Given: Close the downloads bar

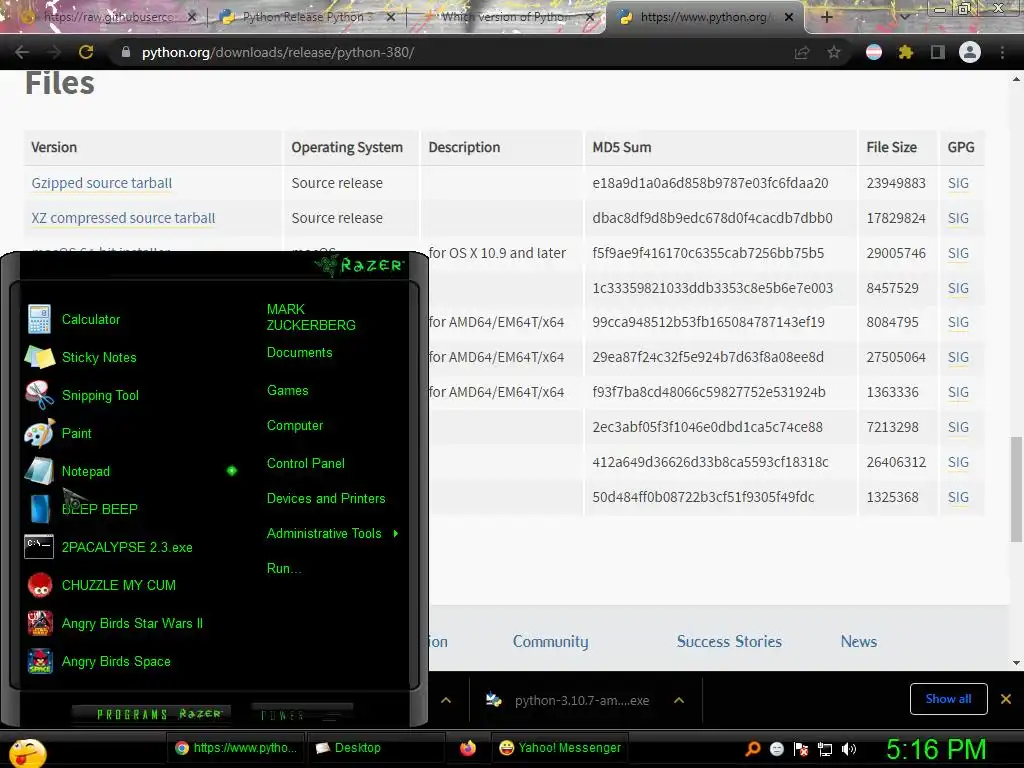Looking at the screenshot, I should point(1006,699).
